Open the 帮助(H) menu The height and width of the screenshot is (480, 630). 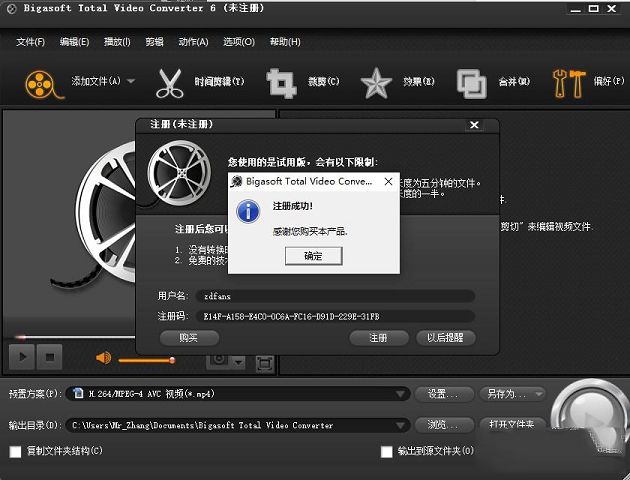click(285, 42)
